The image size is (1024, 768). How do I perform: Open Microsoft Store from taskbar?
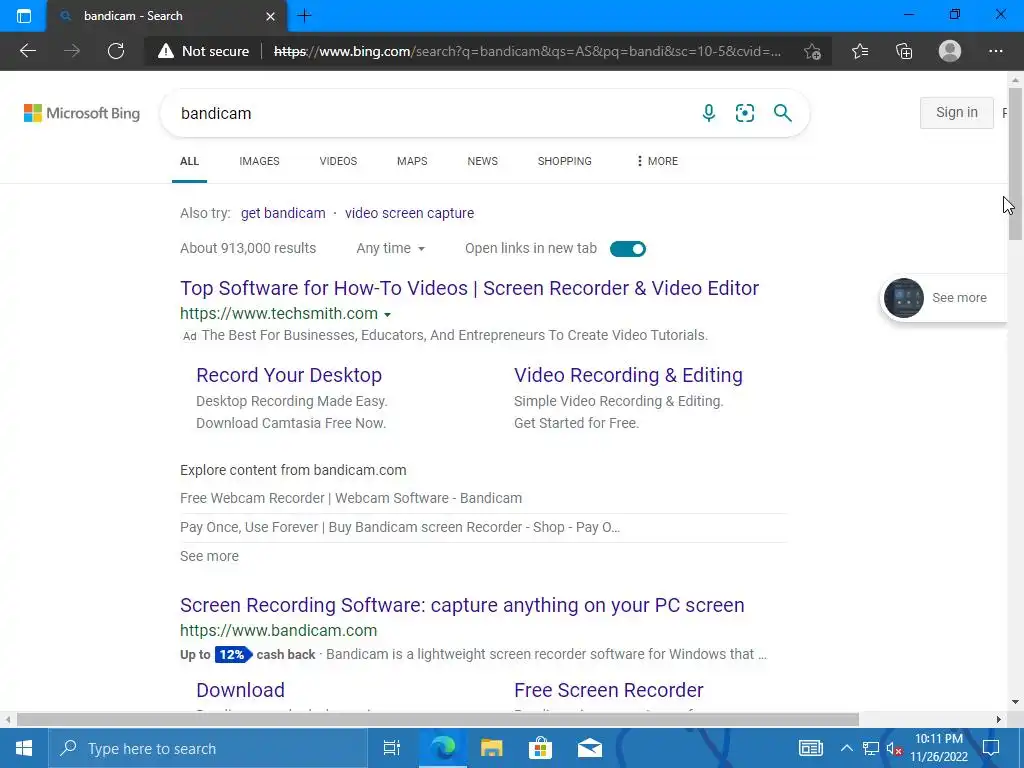click(x=540, y=748)
